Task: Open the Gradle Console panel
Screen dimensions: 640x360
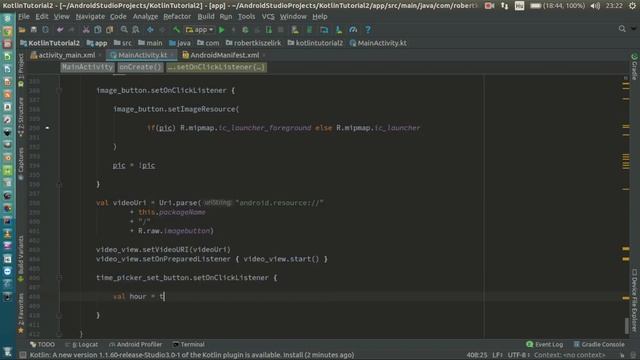Action: pos(599,344)
